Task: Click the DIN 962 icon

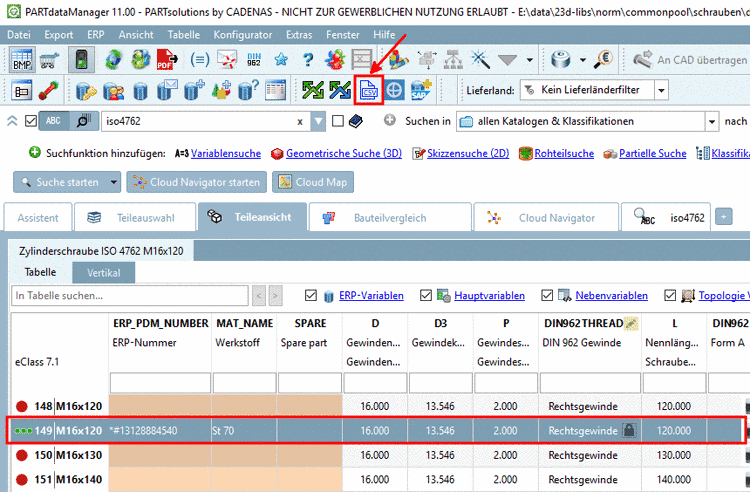Action: 254,60
